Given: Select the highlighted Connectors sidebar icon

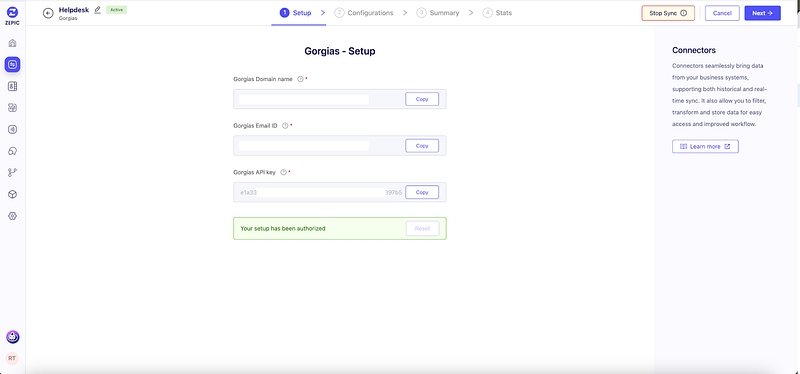Looking at the screenshot, I should pyautogui.click(x=13, y=64).
